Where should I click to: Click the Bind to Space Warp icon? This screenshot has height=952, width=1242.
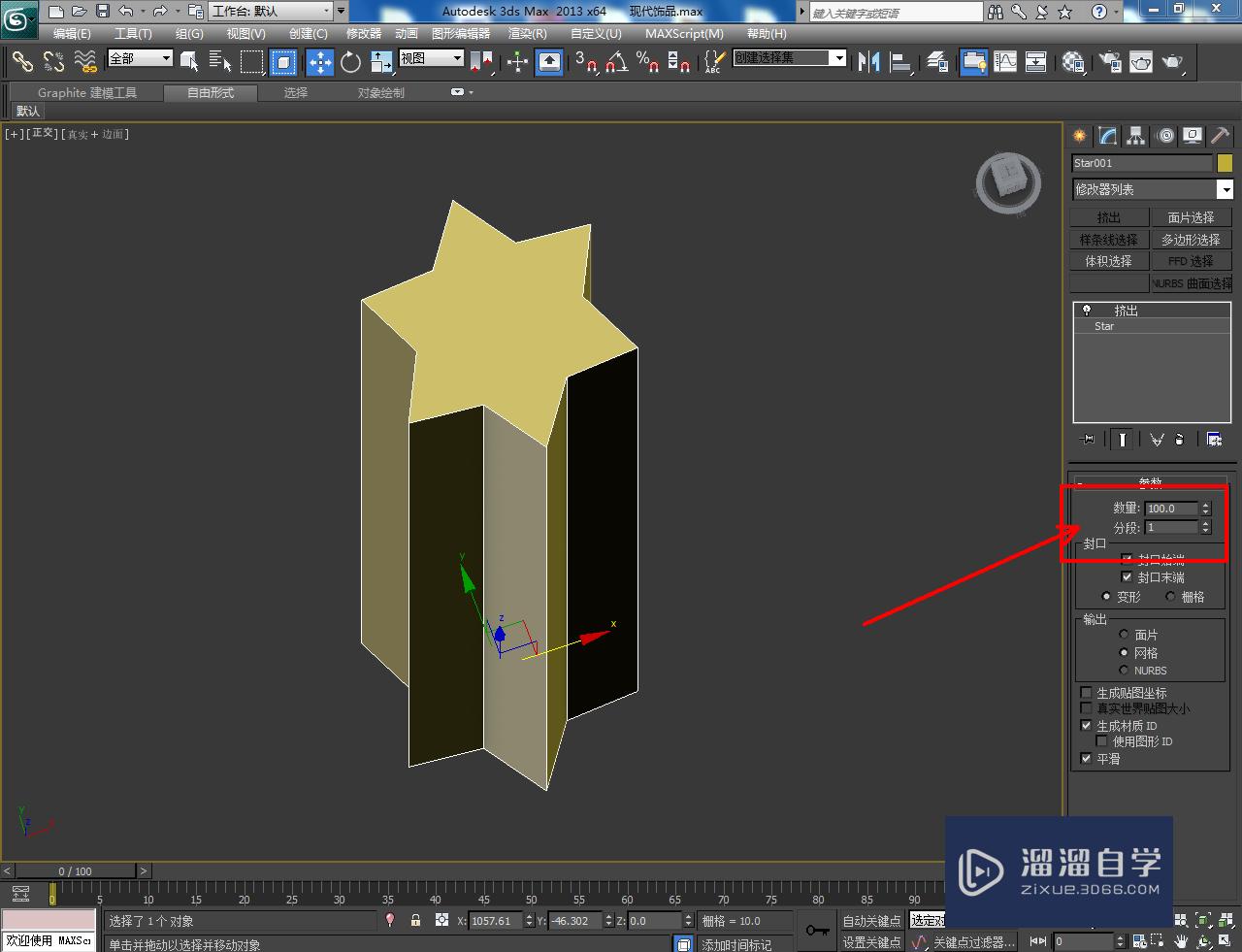85,61
